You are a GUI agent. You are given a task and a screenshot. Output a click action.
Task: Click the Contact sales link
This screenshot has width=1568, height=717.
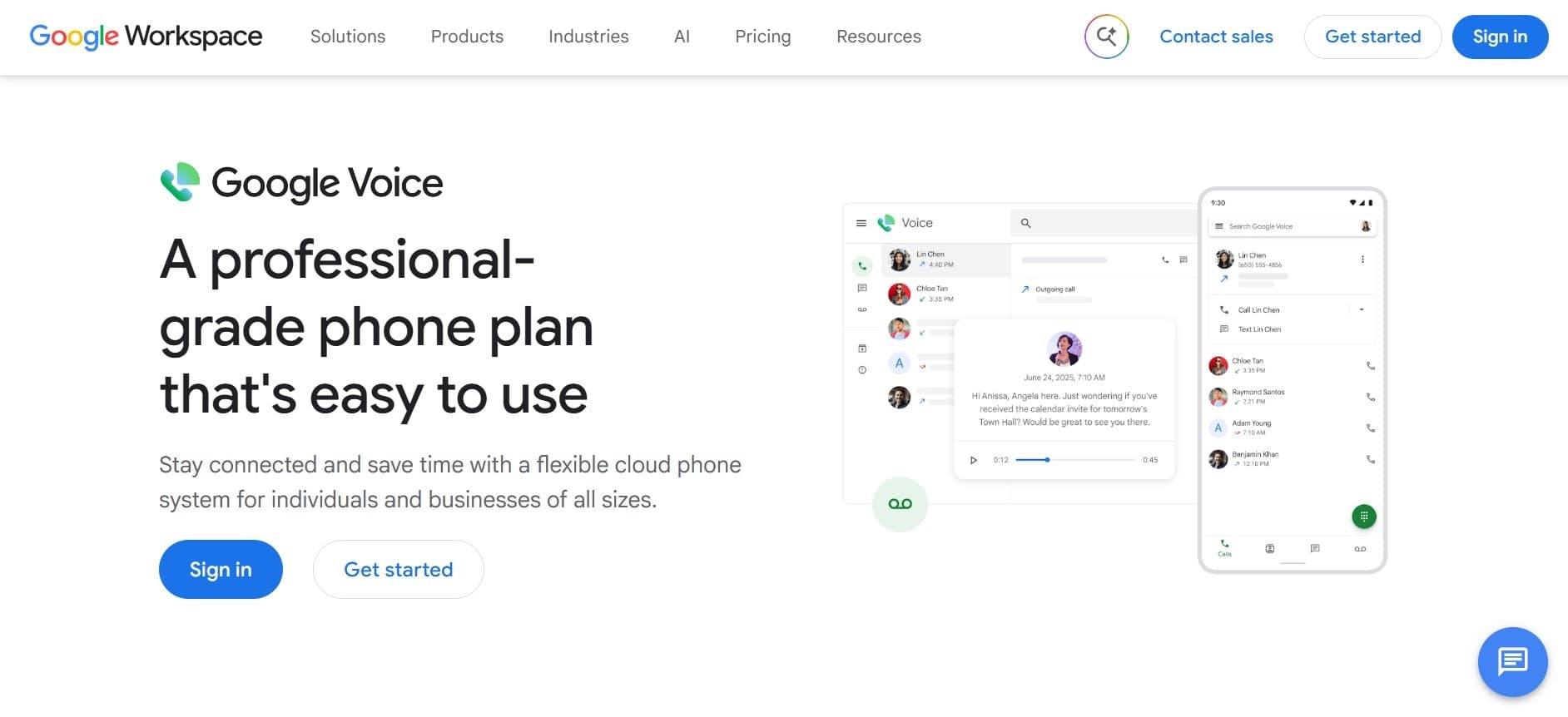[x=1216, y=37]
